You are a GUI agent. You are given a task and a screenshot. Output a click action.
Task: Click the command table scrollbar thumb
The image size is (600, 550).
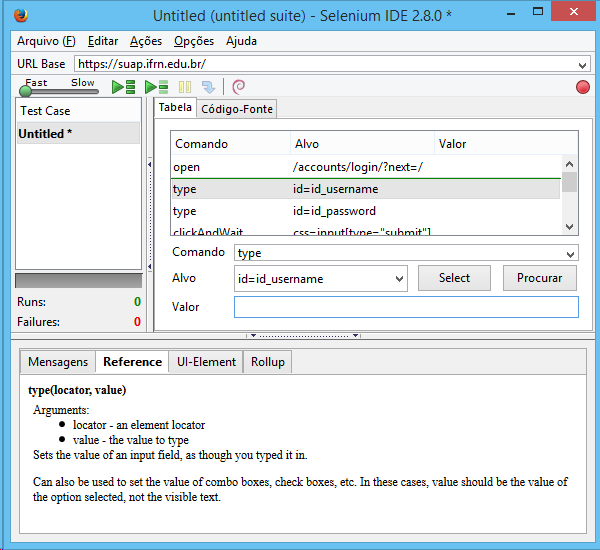(x=569, y=182)
